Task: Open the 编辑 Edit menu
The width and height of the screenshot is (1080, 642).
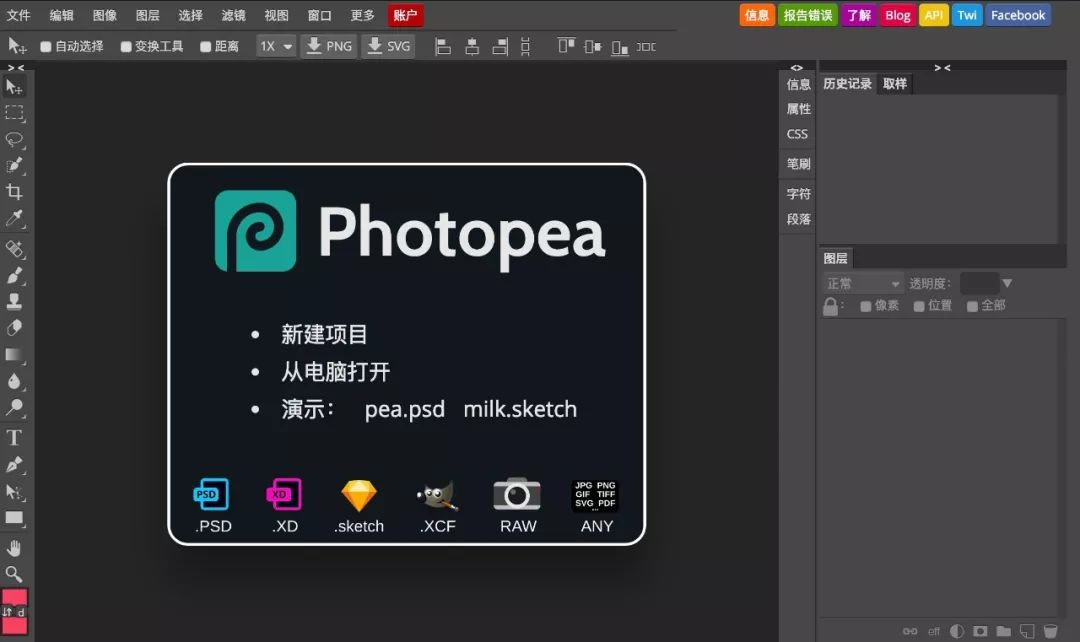Action: coord(61,15)
